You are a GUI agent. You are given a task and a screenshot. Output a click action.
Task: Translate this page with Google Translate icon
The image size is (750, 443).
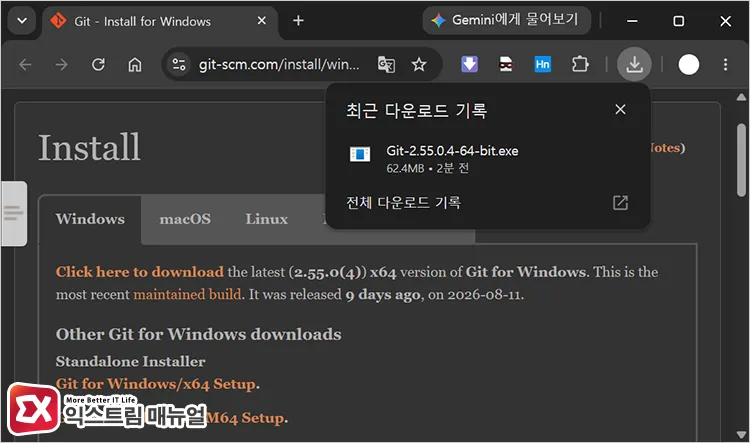(386, 64)
